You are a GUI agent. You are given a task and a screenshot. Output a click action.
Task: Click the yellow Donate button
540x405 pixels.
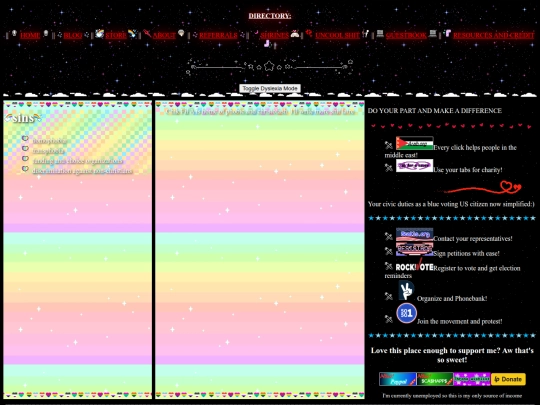click(508, 379)
